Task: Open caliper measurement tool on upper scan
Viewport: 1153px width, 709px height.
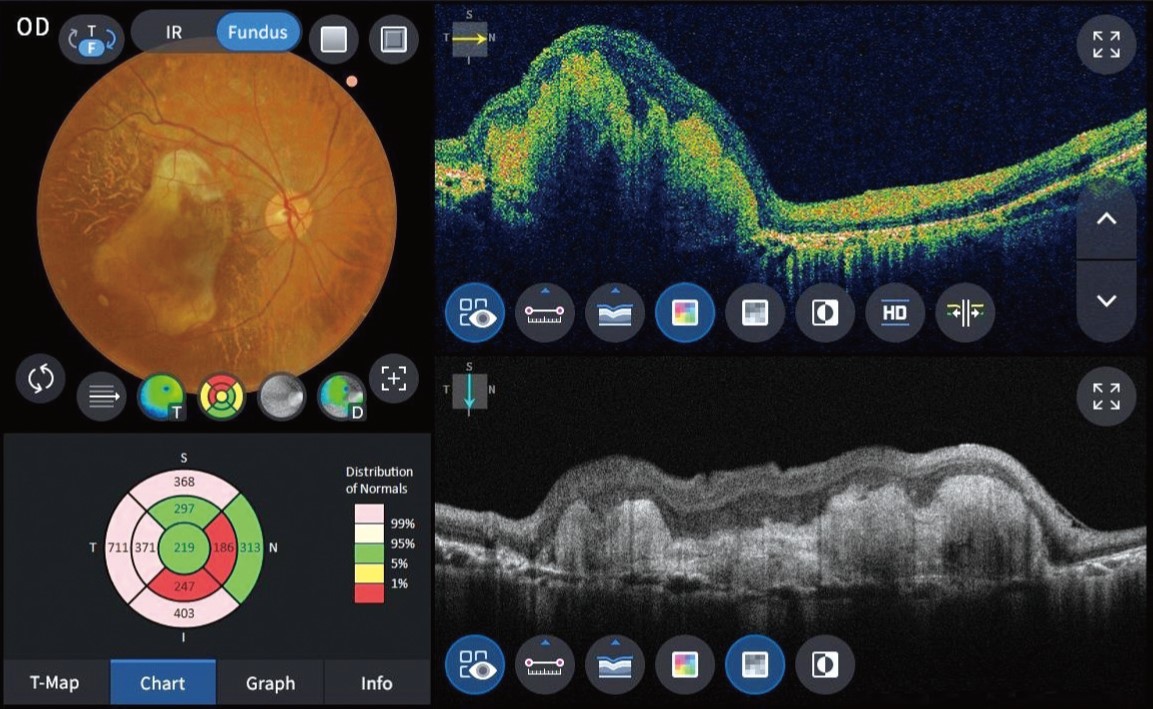Action: click(545, 313)
